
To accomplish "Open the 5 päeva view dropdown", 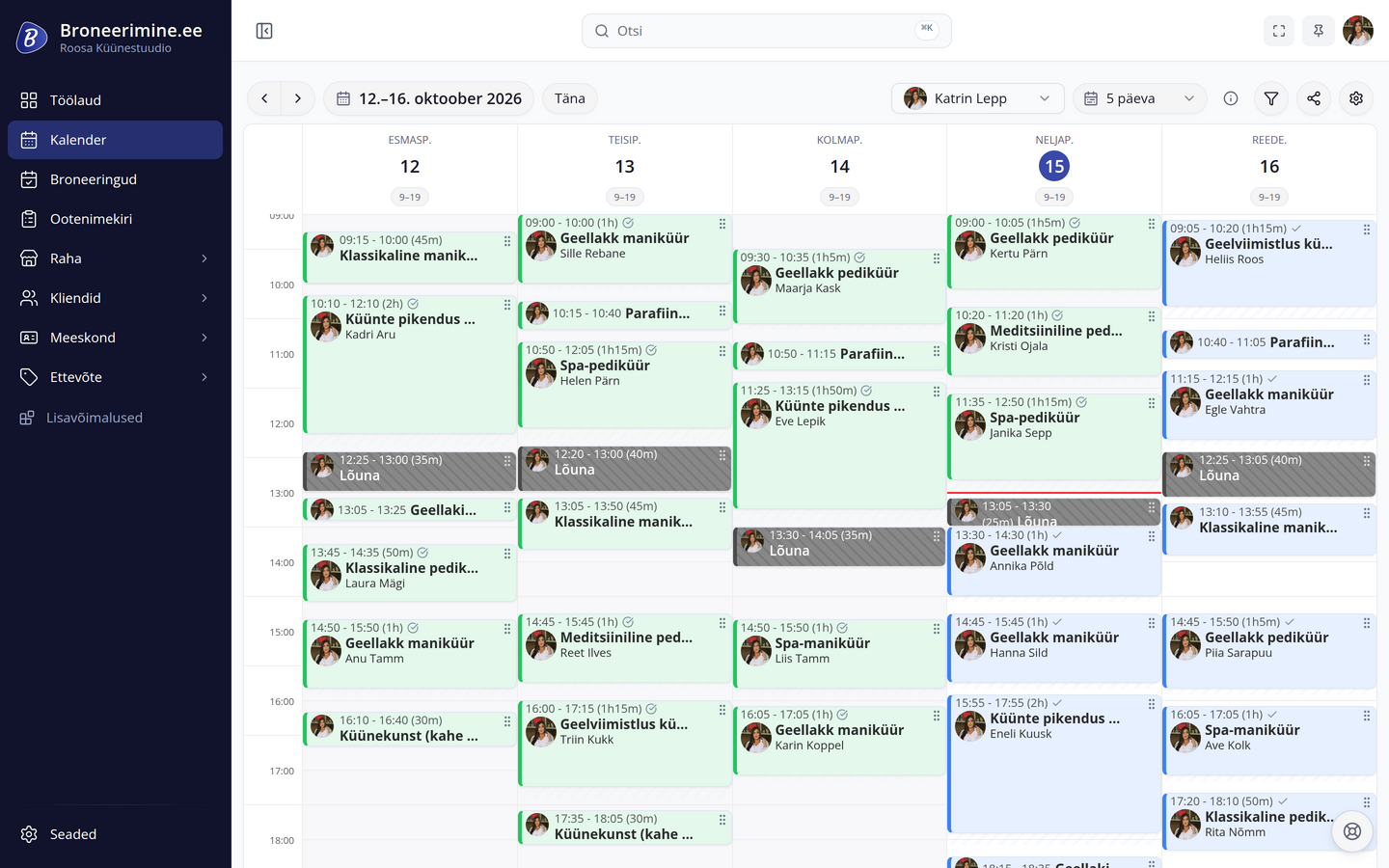I will [1140, 98].
